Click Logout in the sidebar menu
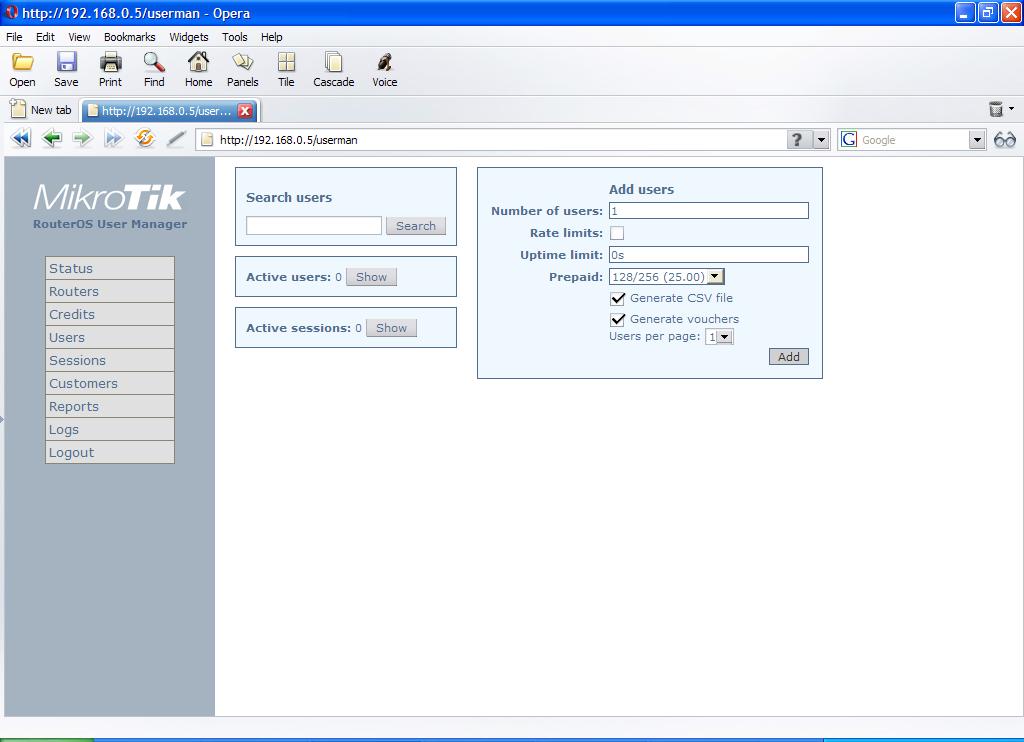Viewport: 1024px width, 742px height. (110, 452)
